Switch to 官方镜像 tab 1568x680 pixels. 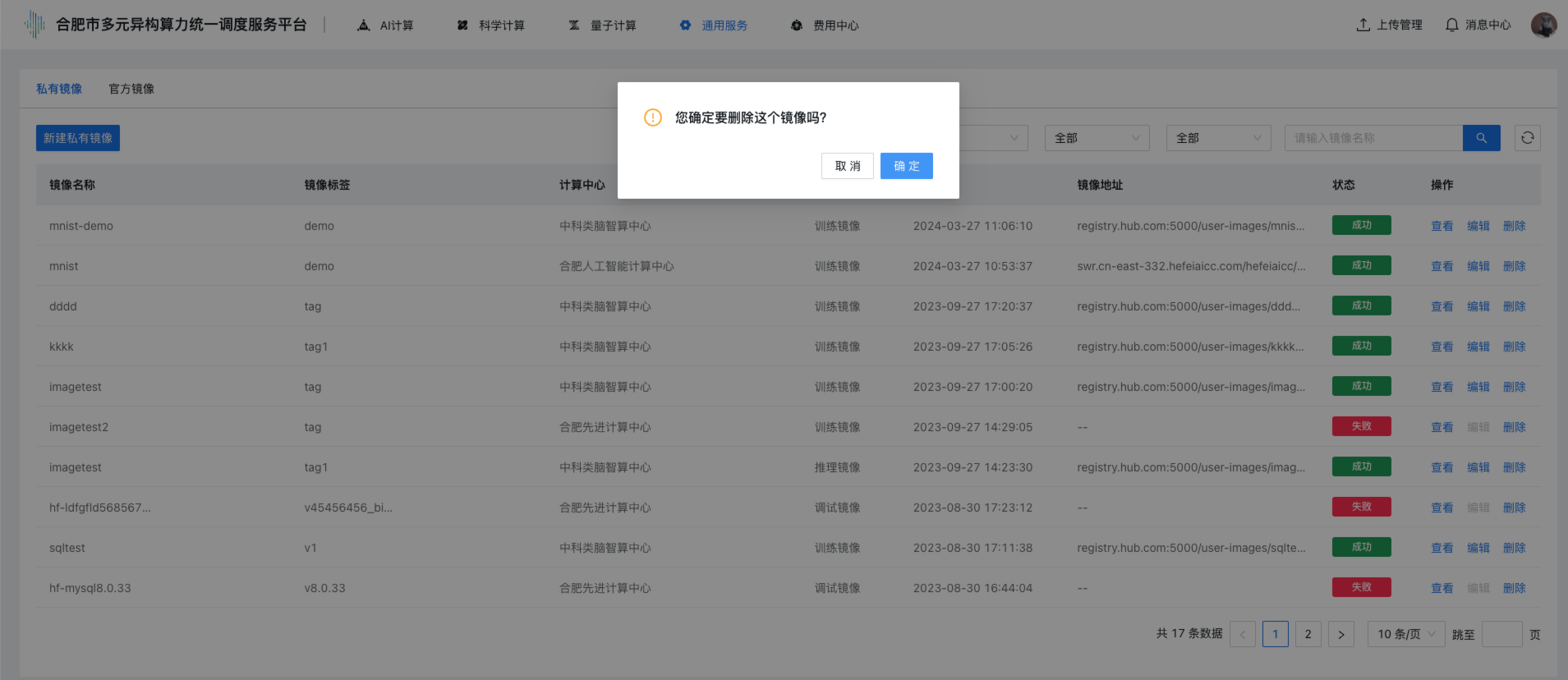pyautogui.click(x=131, y=89)
